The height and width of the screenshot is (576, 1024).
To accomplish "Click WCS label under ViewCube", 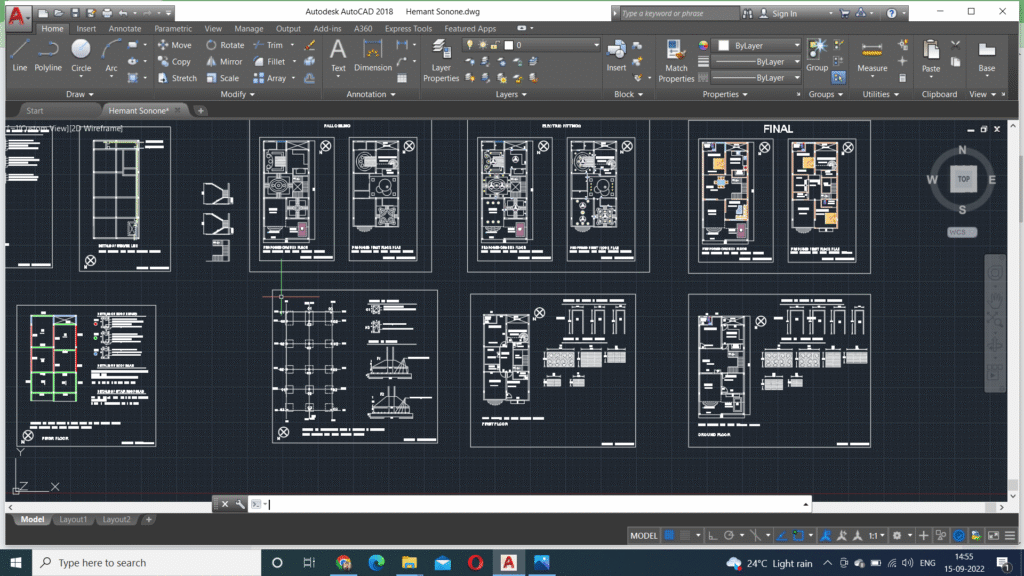I will point(961,232).
